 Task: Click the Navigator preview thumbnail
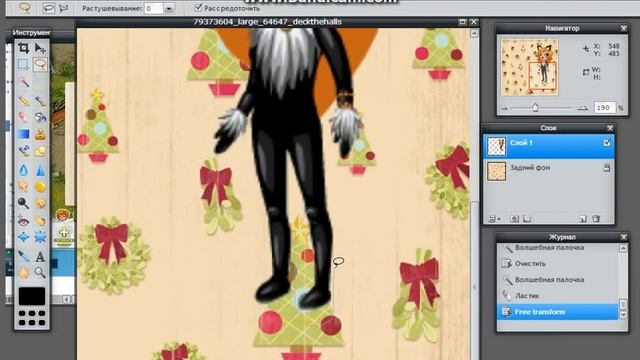pyautogui.click(x=529, y=67)
